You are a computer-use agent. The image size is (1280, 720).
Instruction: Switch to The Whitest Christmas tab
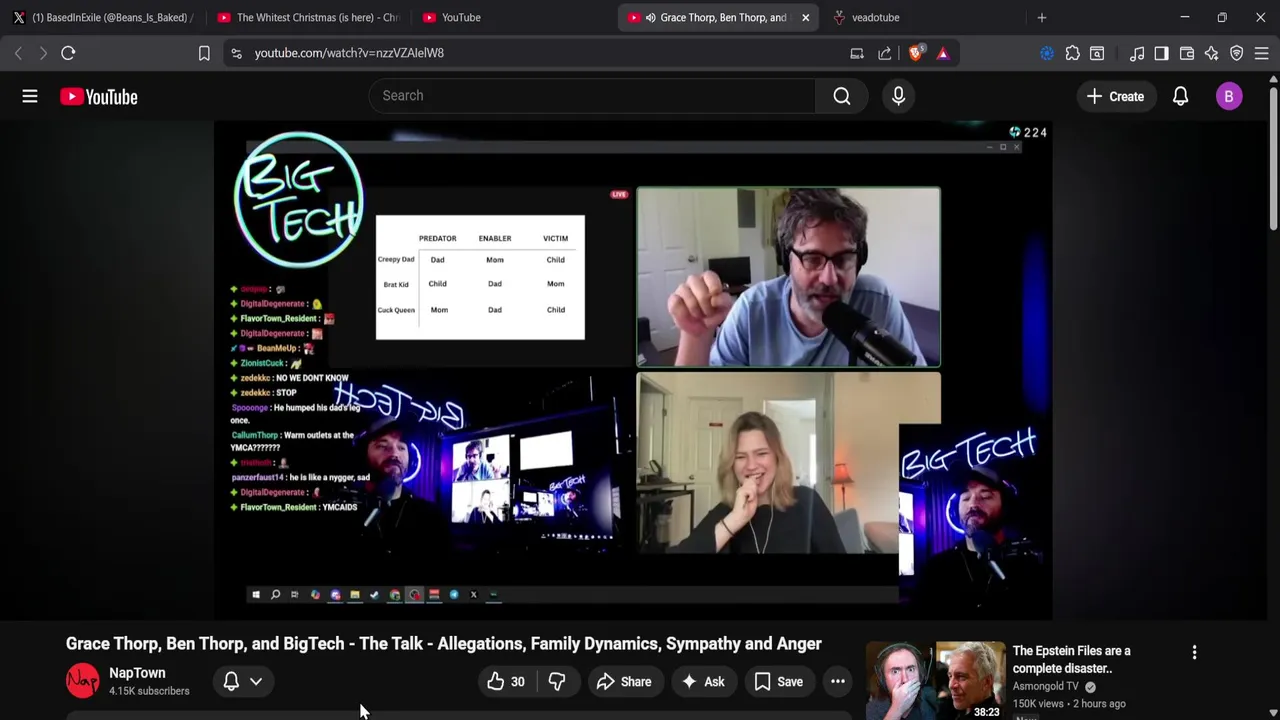(x=307, y=17)
